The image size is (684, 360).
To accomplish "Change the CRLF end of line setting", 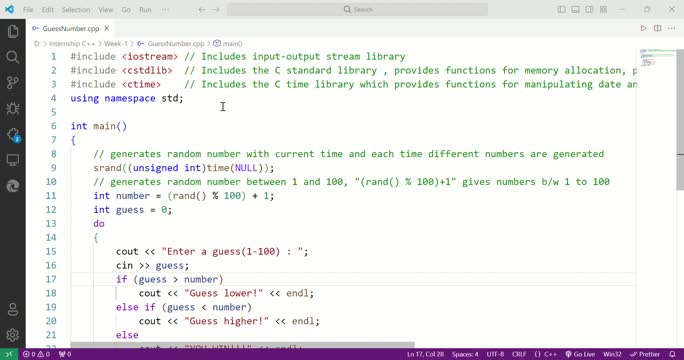I will click(519, 354).
